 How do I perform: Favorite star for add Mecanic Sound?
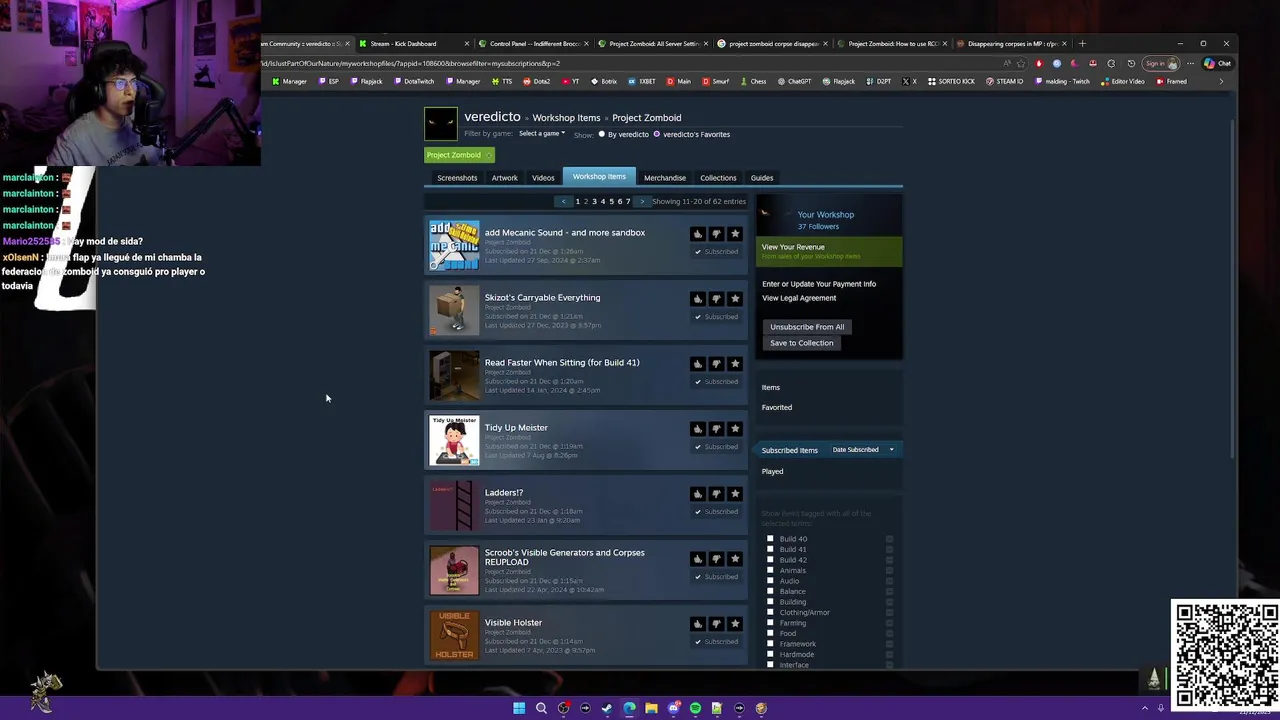point(735,234)
